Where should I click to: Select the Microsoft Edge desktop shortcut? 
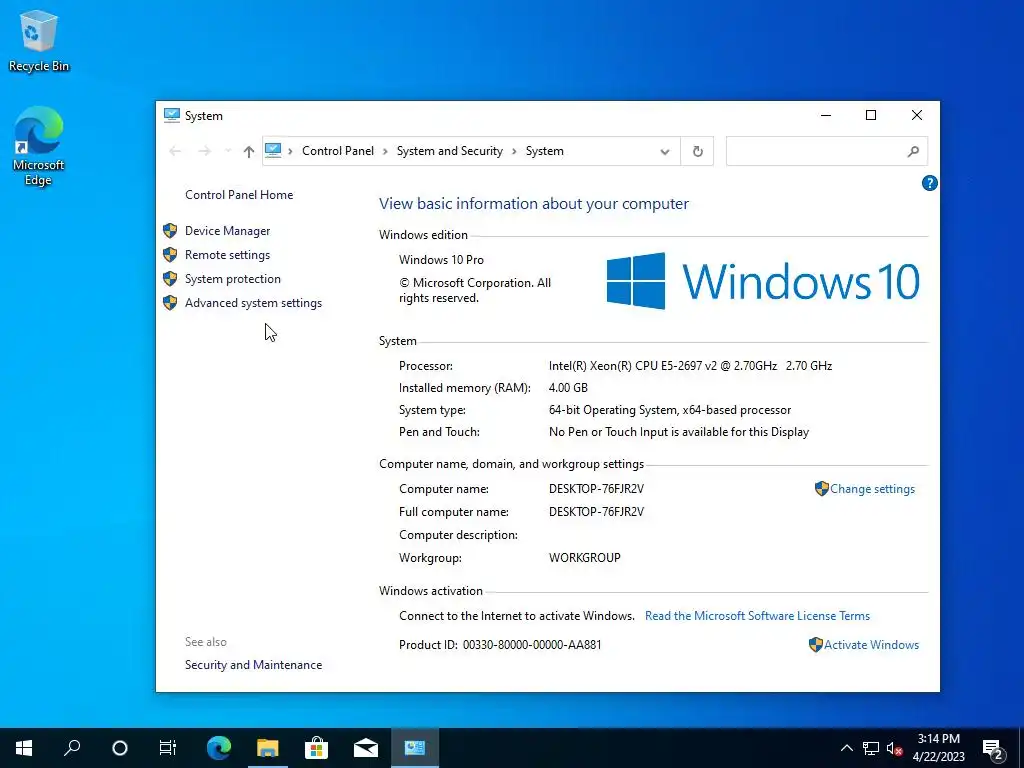[39, 146]
